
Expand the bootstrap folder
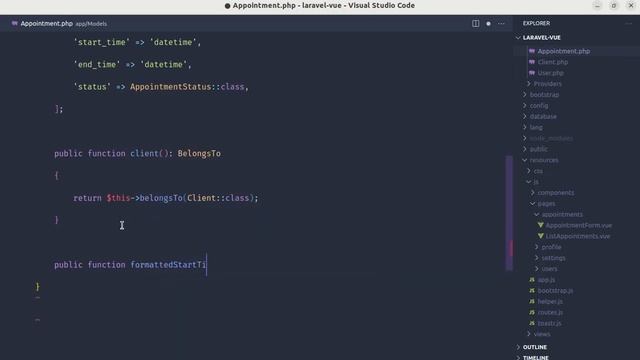tap(525, 94)
